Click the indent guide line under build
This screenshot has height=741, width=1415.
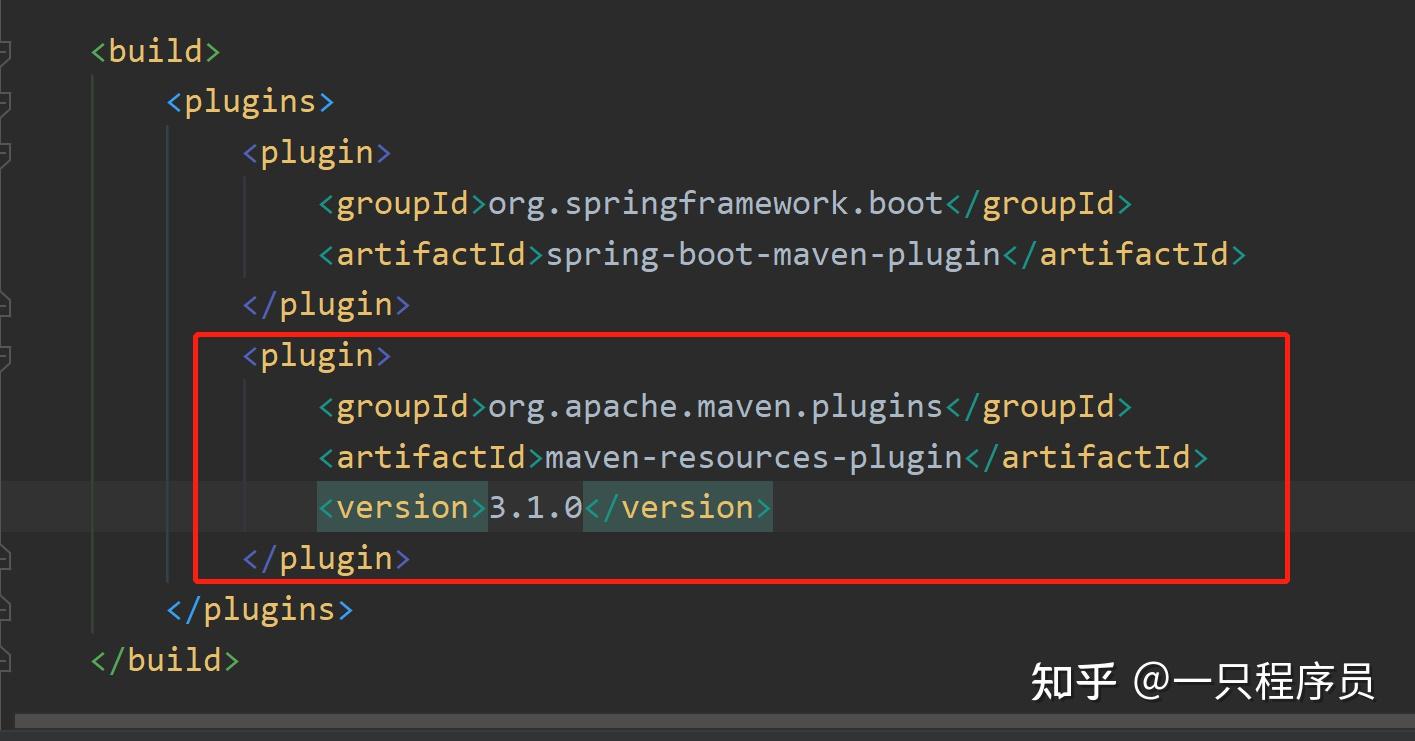[x=95, y=350]
